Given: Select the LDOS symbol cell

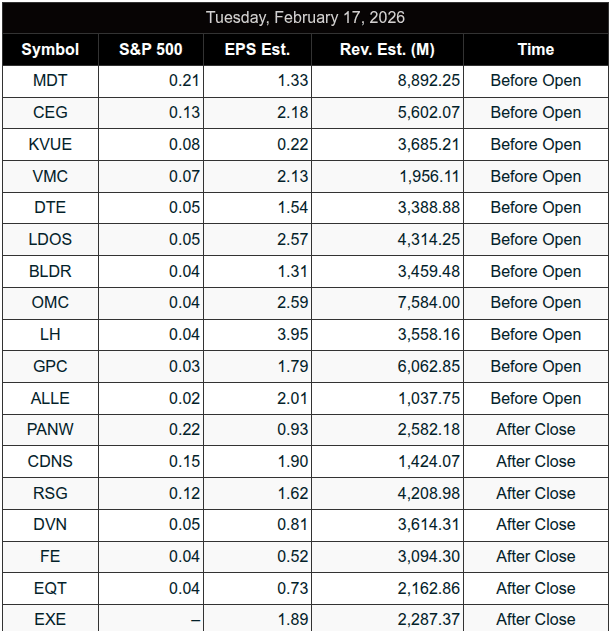Looking at the screenshot, I should pyautogui.click(x=50, y=239).
